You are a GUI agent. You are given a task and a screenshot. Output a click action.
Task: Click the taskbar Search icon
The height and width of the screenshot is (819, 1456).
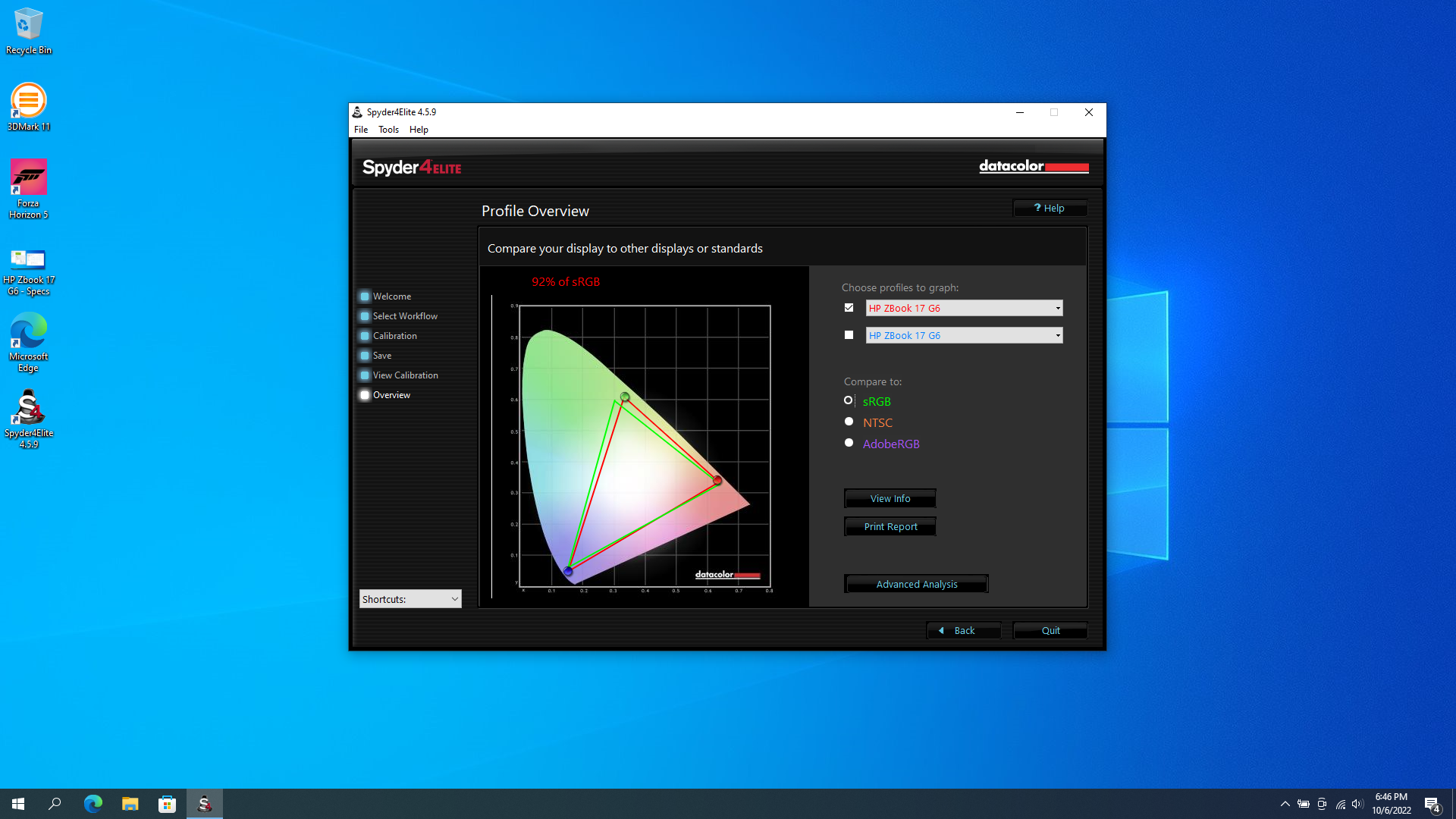(55, 804)
